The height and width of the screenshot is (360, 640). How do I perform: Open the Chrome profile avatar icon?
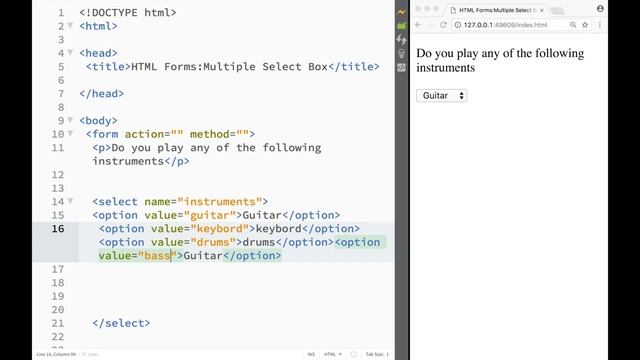[600, 8]
